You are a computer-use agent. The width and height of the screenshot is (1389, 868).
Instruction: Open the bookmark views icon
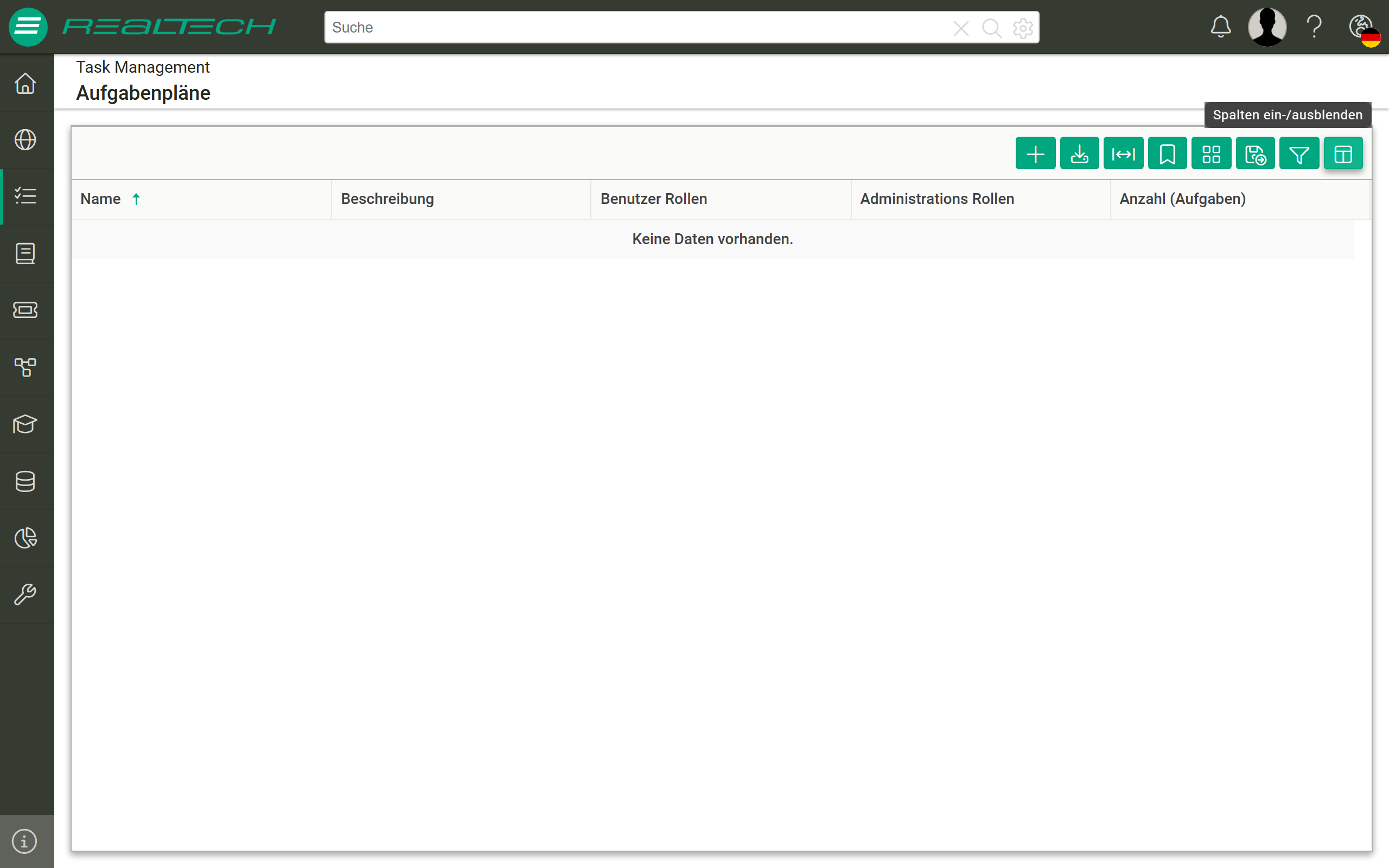pyautogui.click(x=1168, y=154)
